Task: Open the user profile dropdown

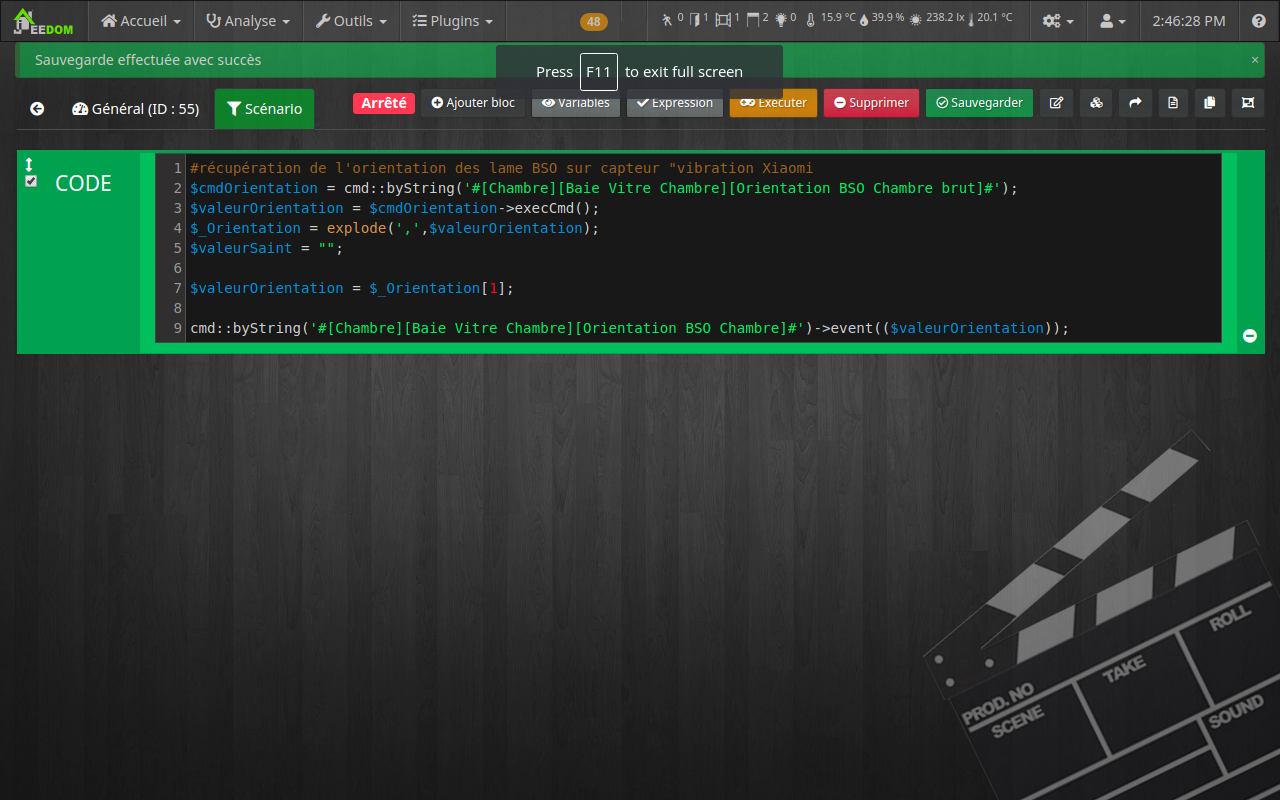Action: click(x=1112, y=21)
